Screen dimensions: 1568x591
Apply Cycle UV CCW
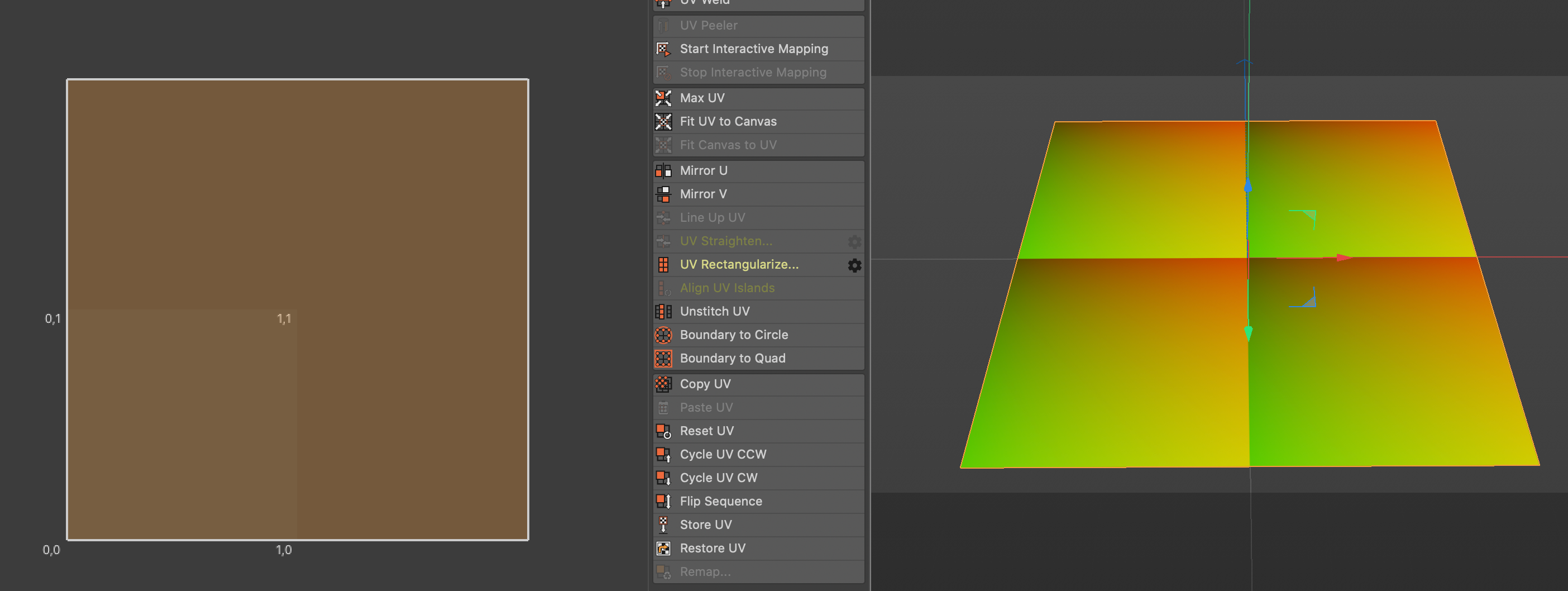tap(723, 455)
